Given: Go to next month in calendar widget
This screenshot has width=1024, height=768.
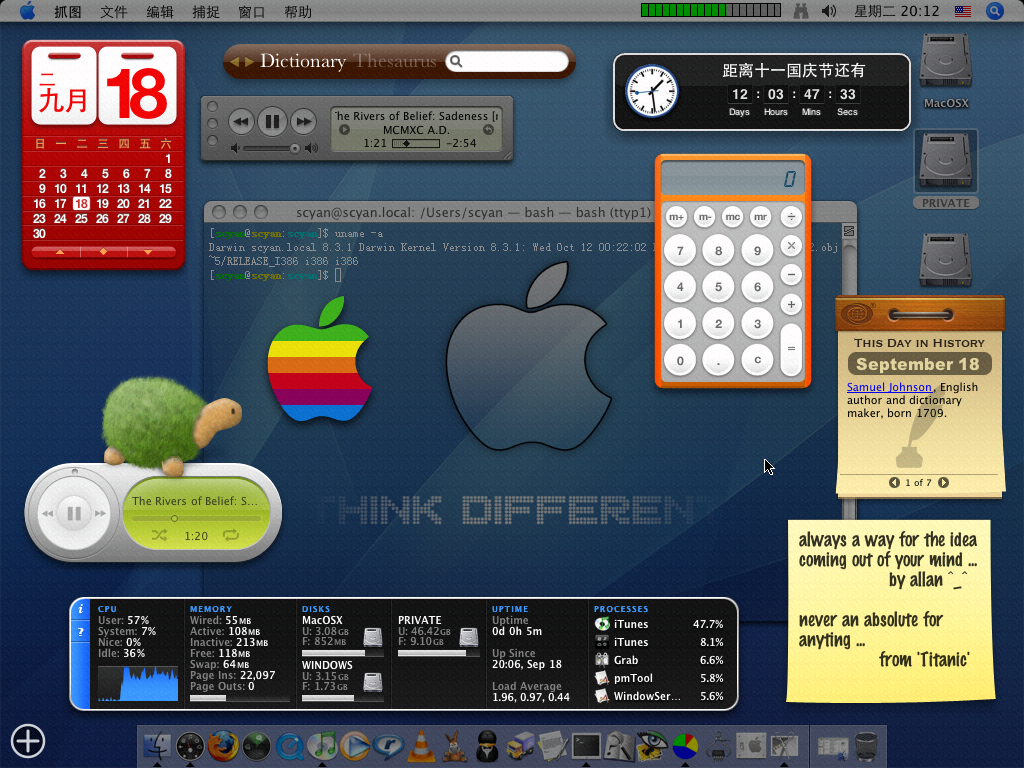Looking at the screenshot, I should [x=147, y=252].
